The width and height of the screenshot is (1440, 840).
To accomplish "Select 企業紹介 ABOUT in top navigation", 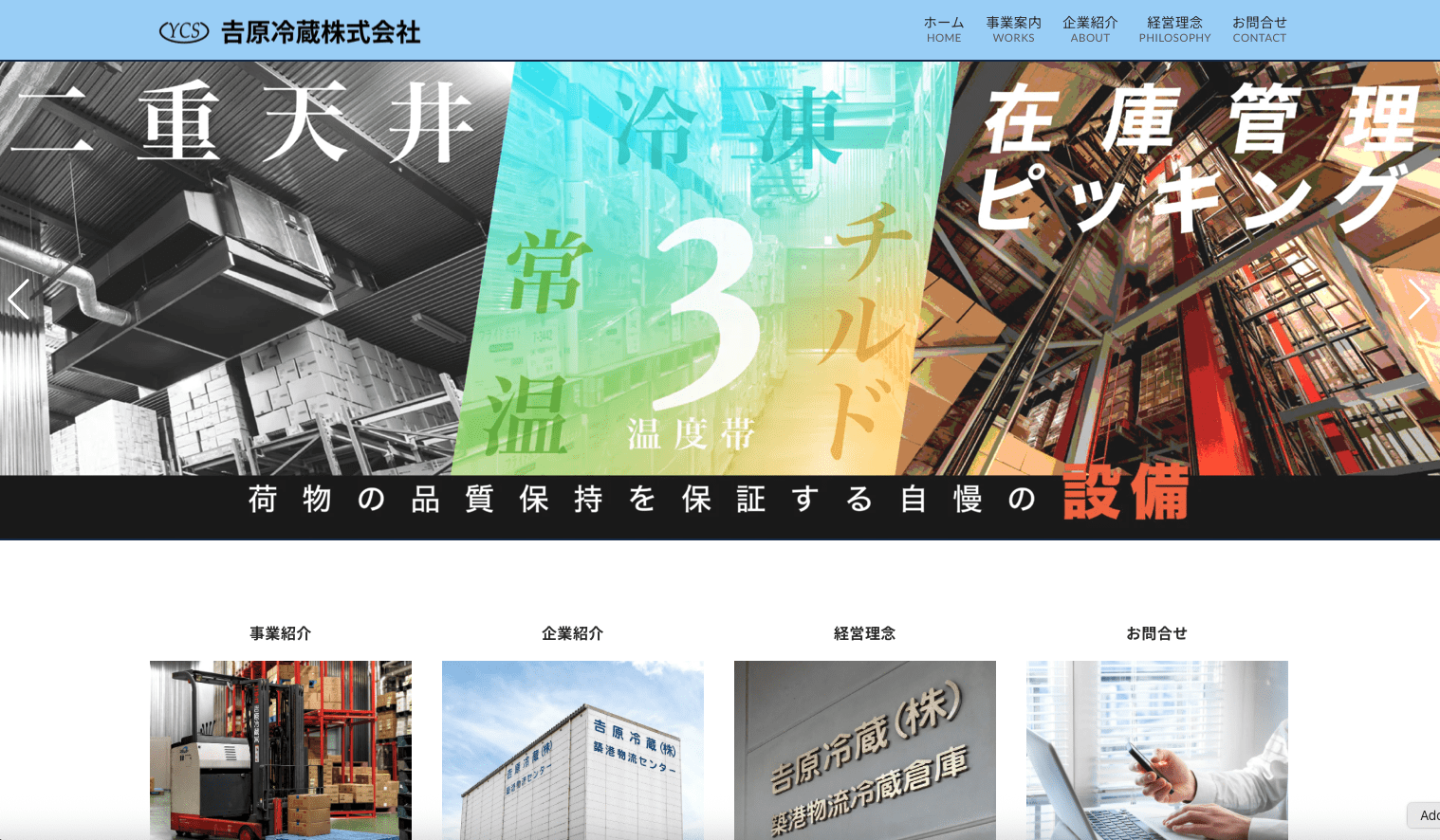I will (1090, 29).
